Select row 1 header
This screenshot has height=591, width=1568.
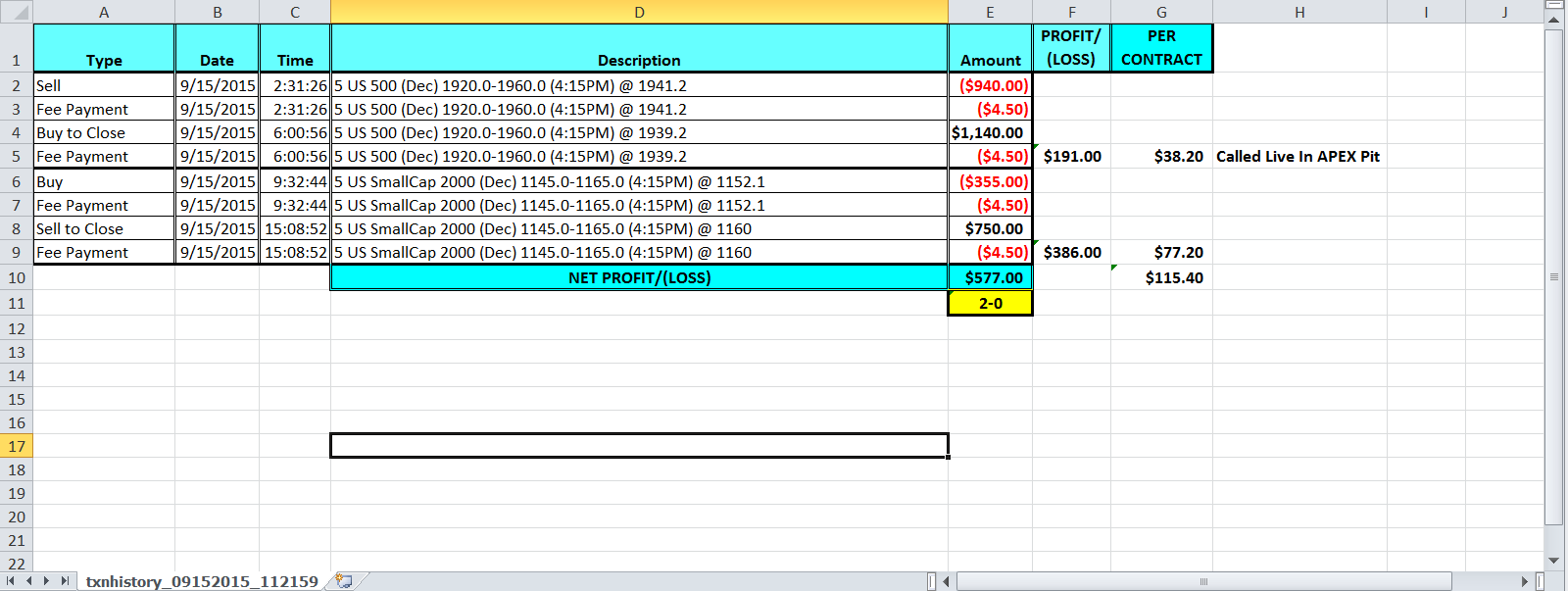point(17,48)
